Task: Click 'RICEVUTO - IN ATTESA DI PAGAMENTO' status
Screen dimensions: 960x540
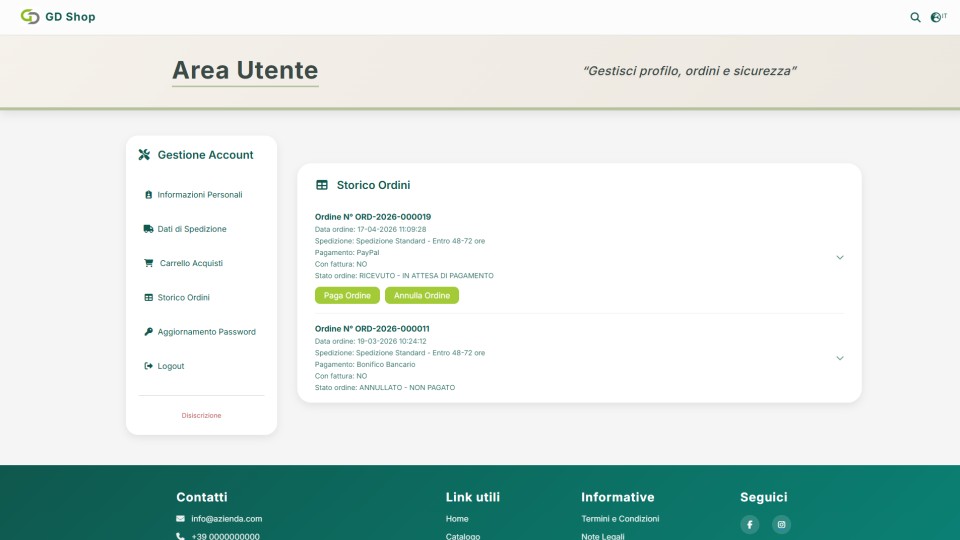Action: tap(426, 276)
